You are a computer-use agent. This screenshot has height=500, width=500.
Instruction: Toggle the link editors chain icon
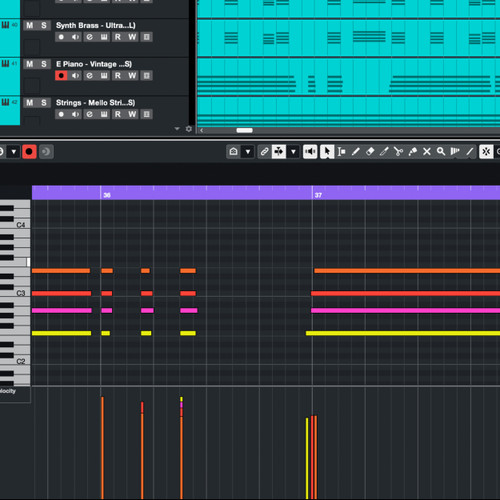pos(264,152)
